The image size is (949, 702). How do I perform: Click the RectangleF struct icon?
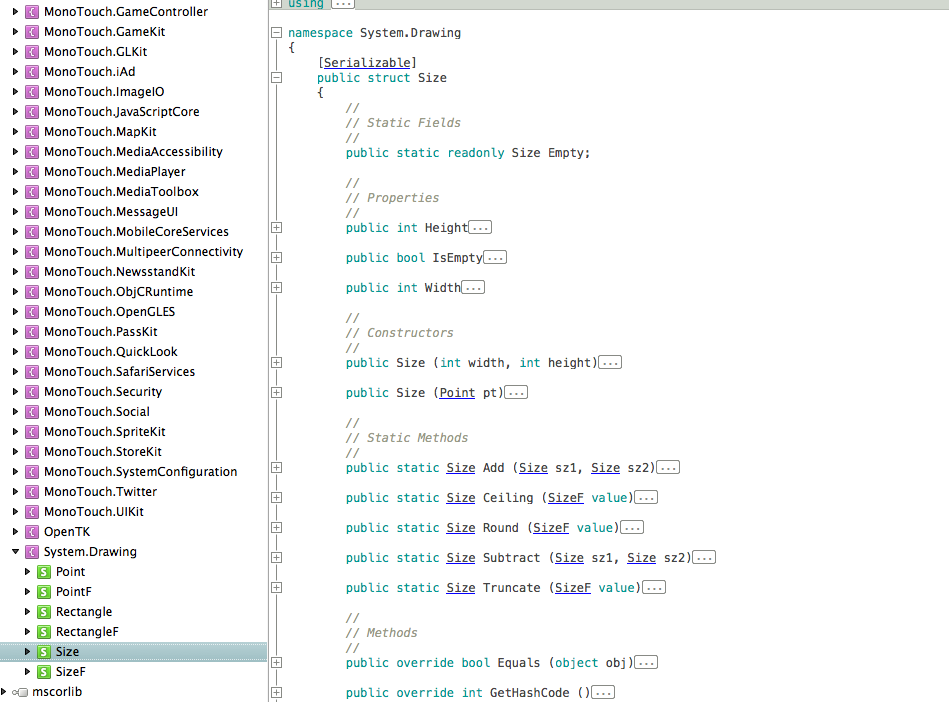44,631
